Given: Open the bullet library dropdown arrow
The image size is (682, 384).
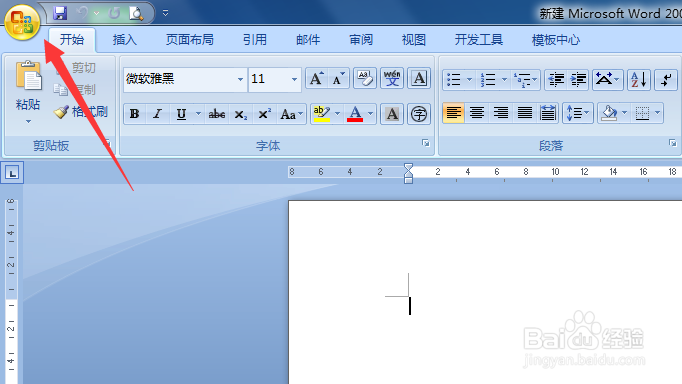Looking at the screenshot, I should (469, 80).
